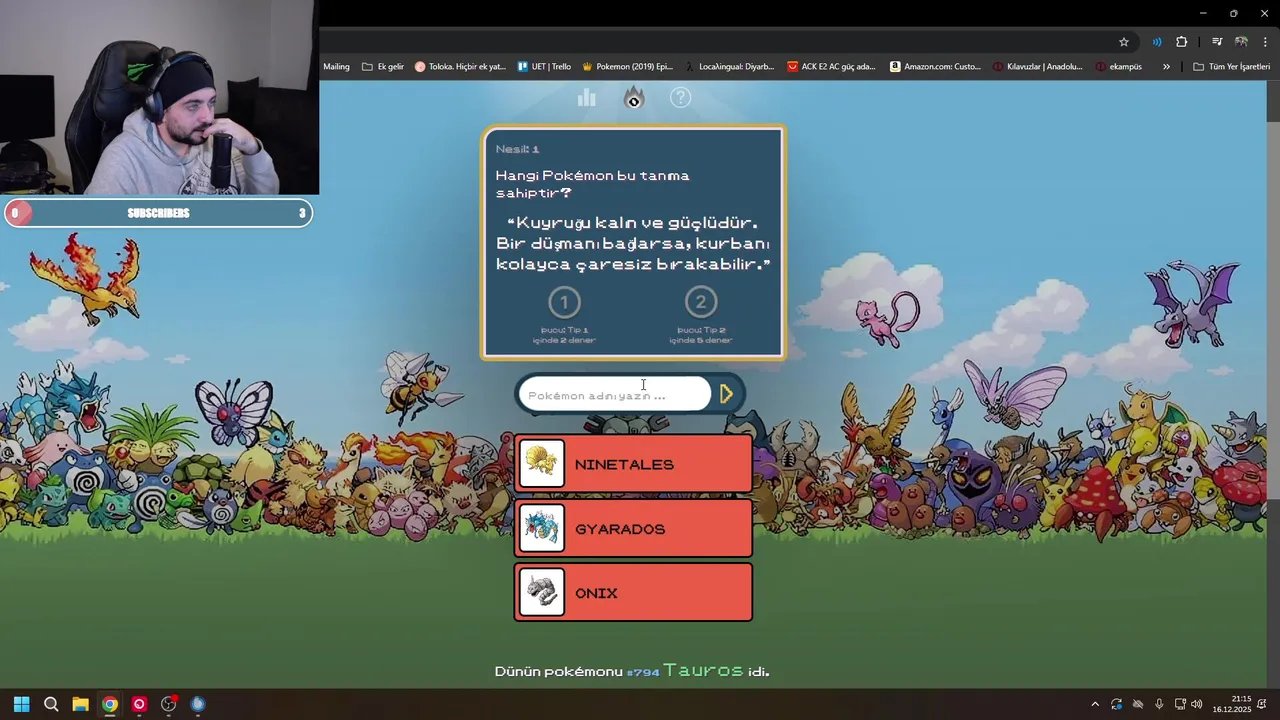This screenshot has width=1280, height=720.
Task: Open File Explorer from the taskbar
Action: tap(80, 704)
